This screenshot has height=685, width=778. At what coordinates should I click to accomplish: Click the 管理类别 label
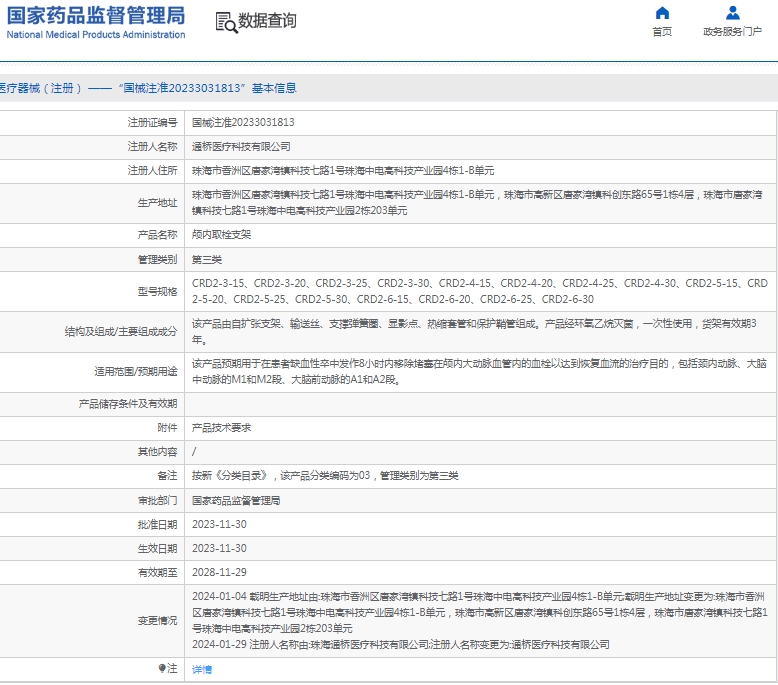click(157, 259)
